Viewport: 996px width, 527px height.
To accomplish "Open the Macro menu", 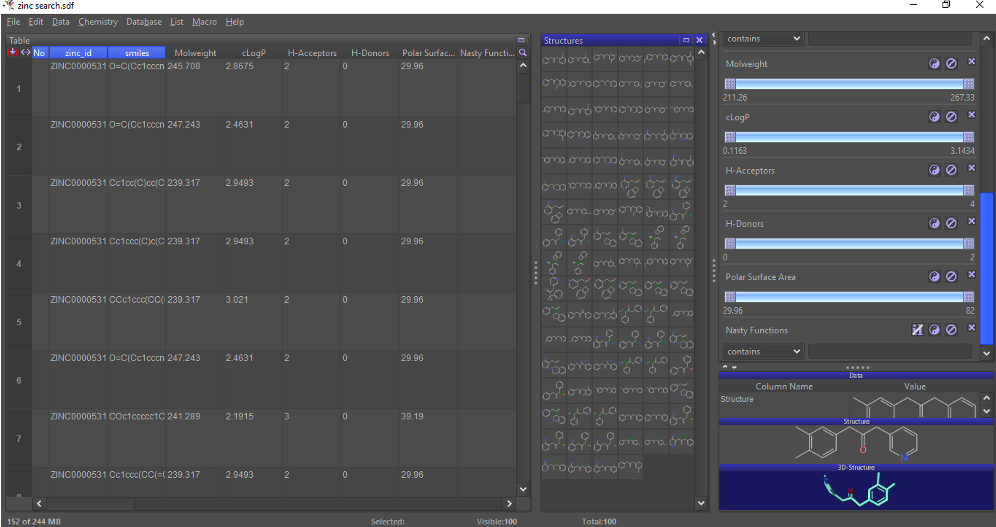I will click(204, 22).
